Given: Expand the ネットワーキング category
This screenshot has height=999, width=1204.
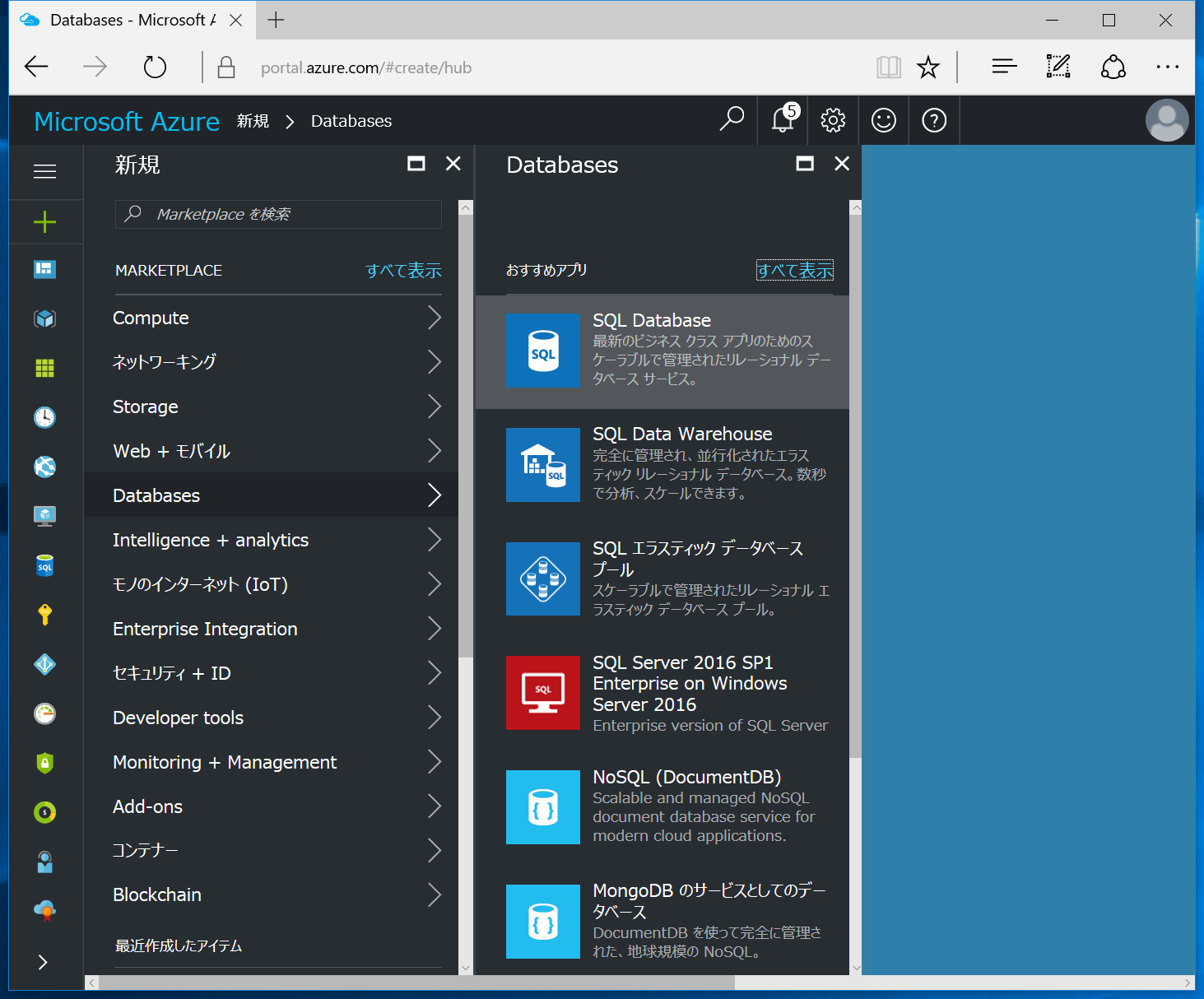Looking at the screenshot, I should point(271,362).
